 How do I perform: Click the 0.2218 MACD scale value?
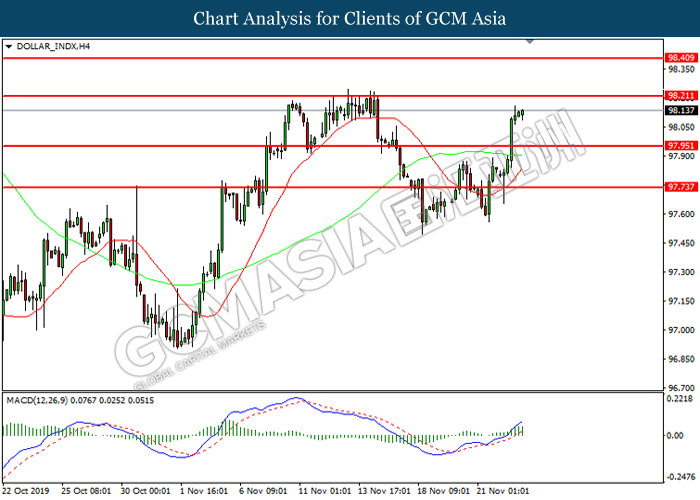click(x=680, y=399)
